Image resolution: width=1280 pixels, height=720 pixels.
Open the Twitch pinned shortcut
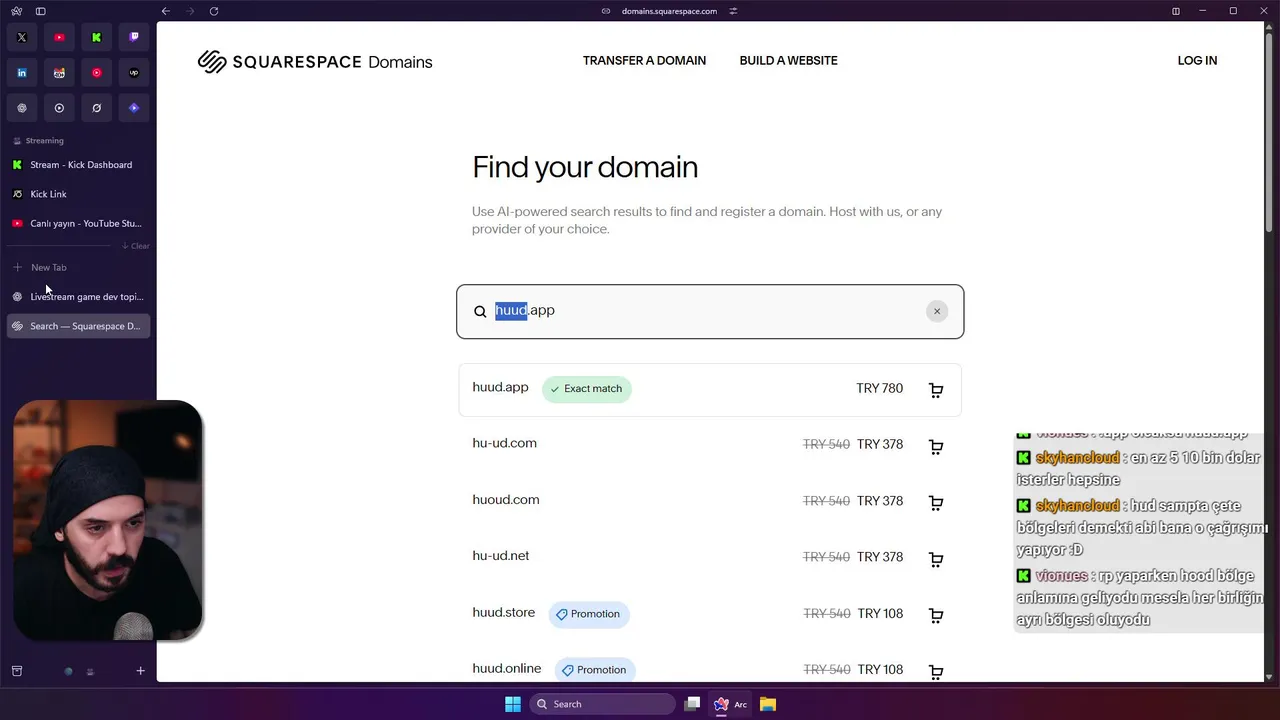pyautogui.click(x=134, y=37)
